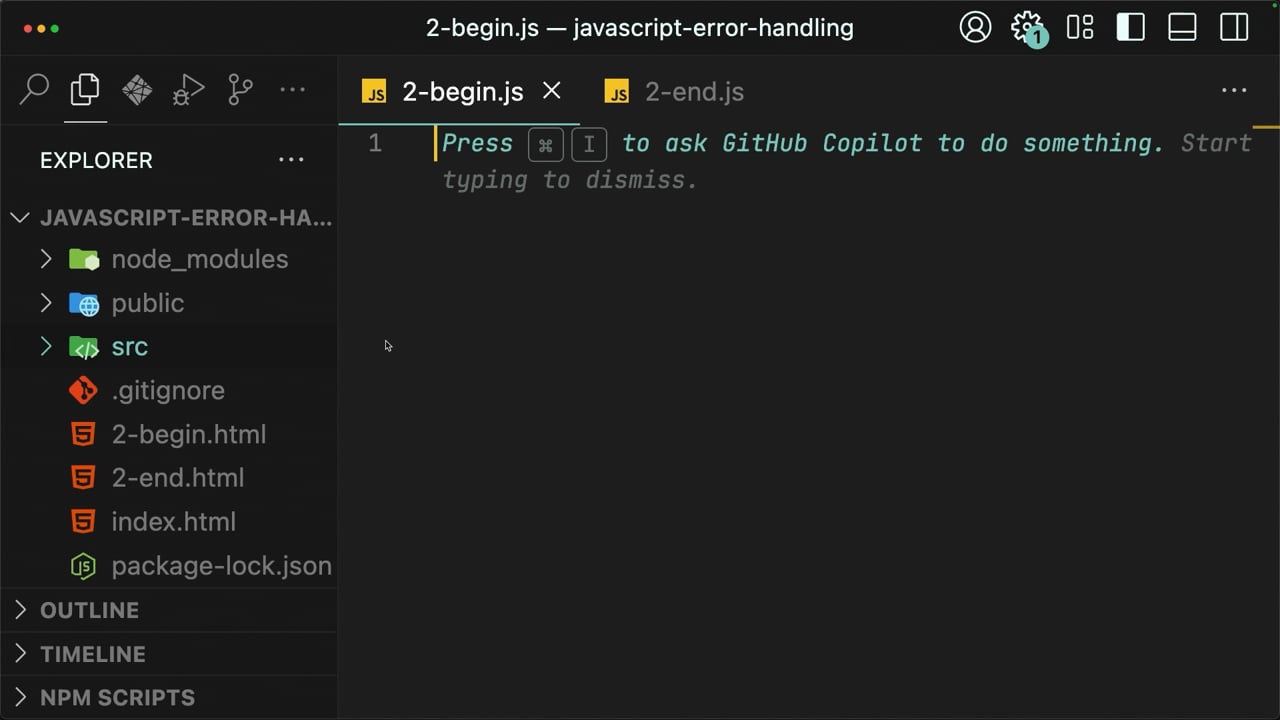
Task: Expand the OUTLINE section
Action: (168, 610)
